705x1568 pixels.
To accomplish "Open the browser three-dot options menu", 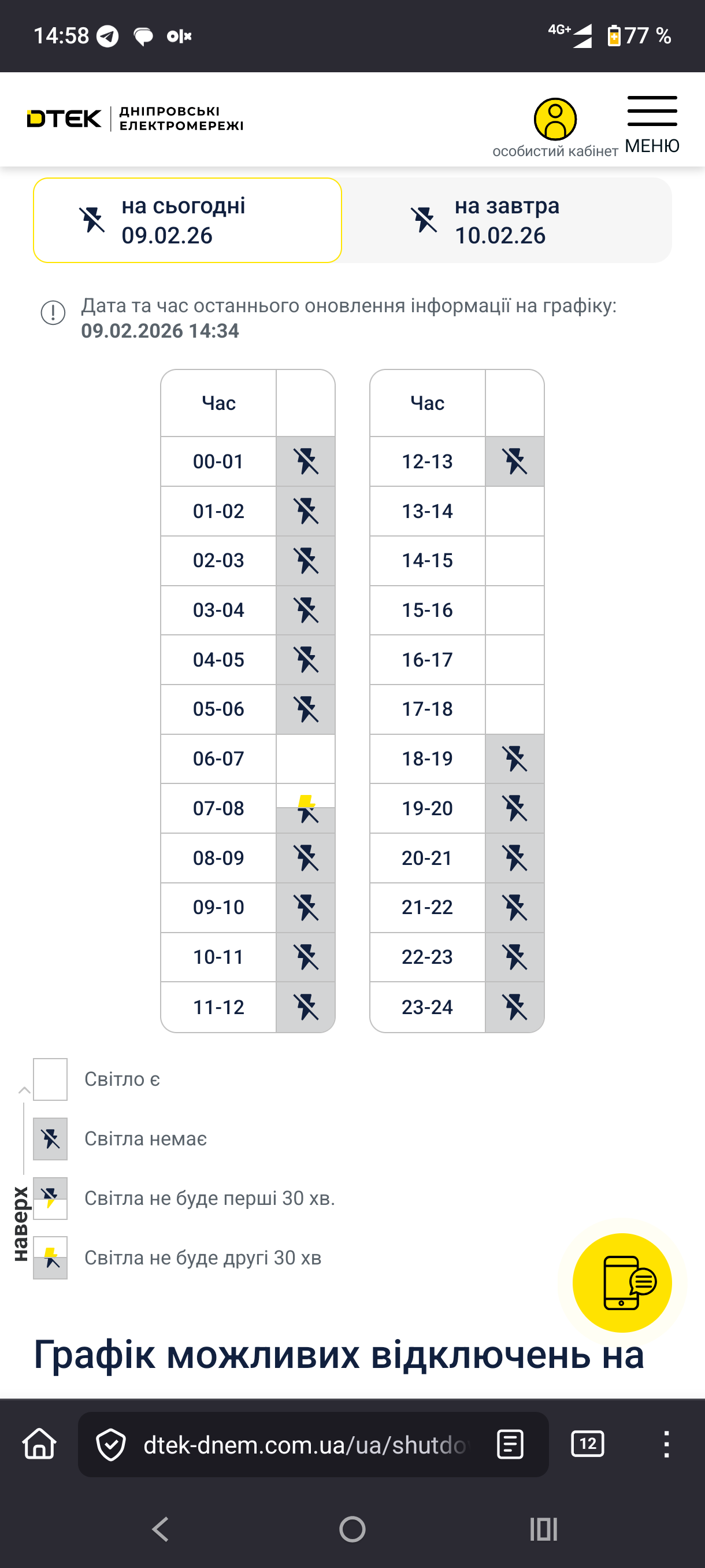I will click(666, 1444).
